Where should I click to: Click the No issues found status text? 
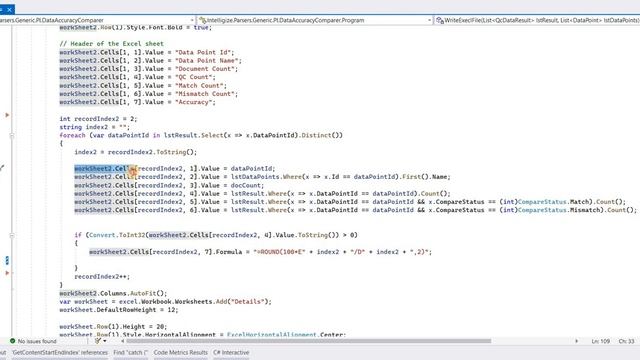click(x=37, y=341)
